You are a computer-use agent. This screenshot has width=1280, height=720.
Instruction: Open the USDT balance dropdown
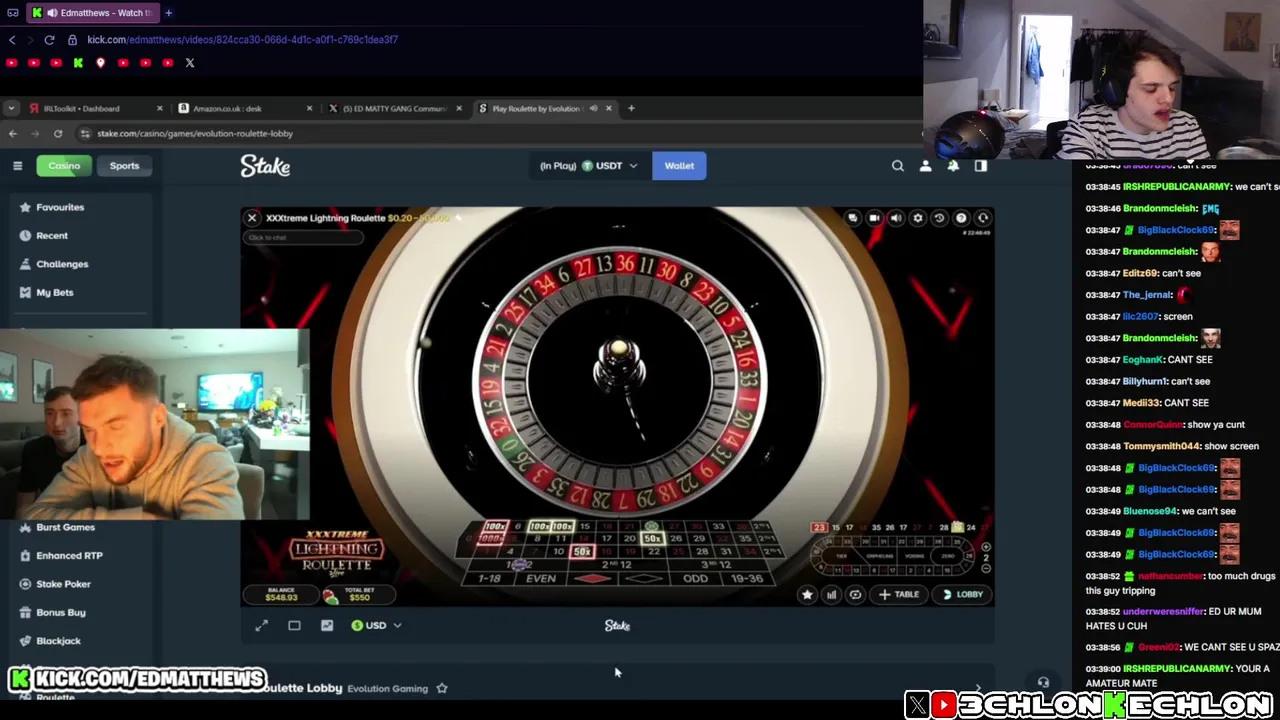588,166
